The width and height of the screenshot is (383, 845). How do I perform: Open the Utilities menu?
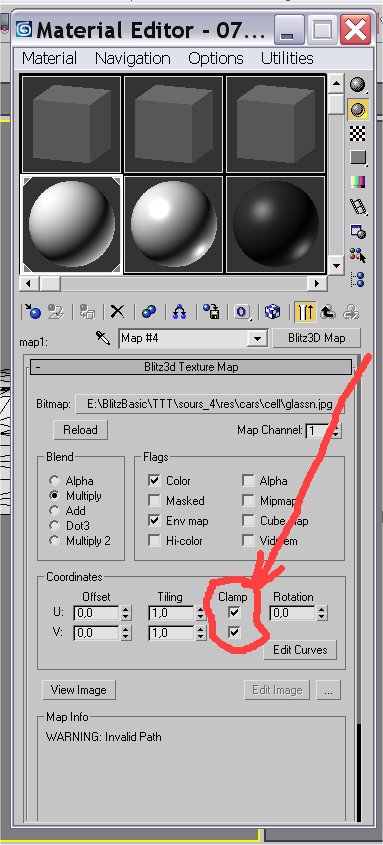coord(287,58)
